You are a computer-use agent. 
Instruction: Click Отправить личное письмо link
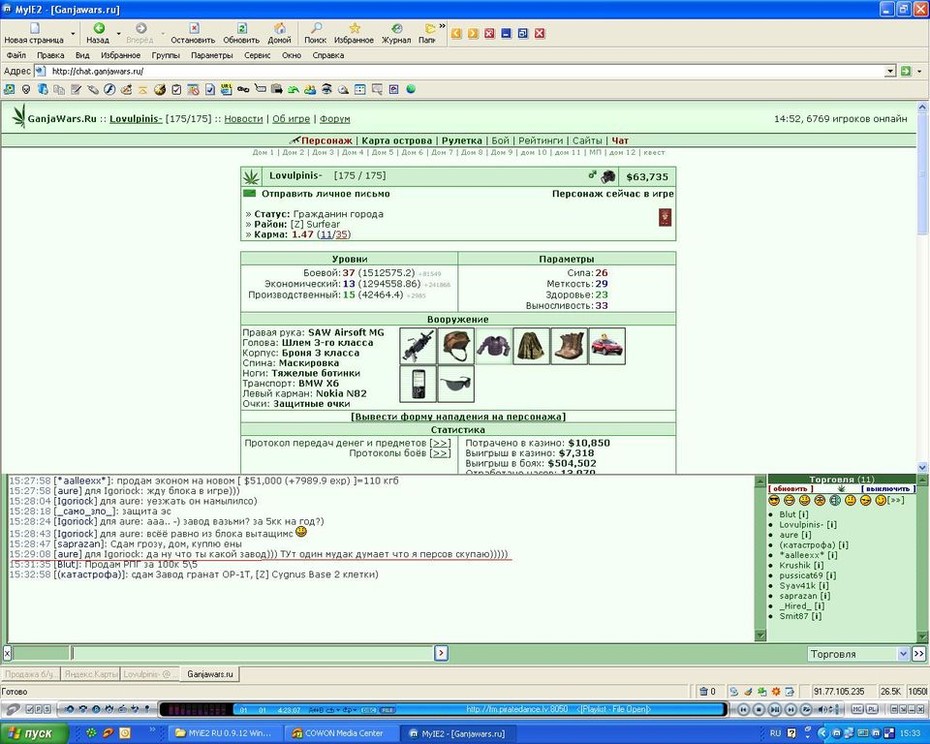[326, 194]
